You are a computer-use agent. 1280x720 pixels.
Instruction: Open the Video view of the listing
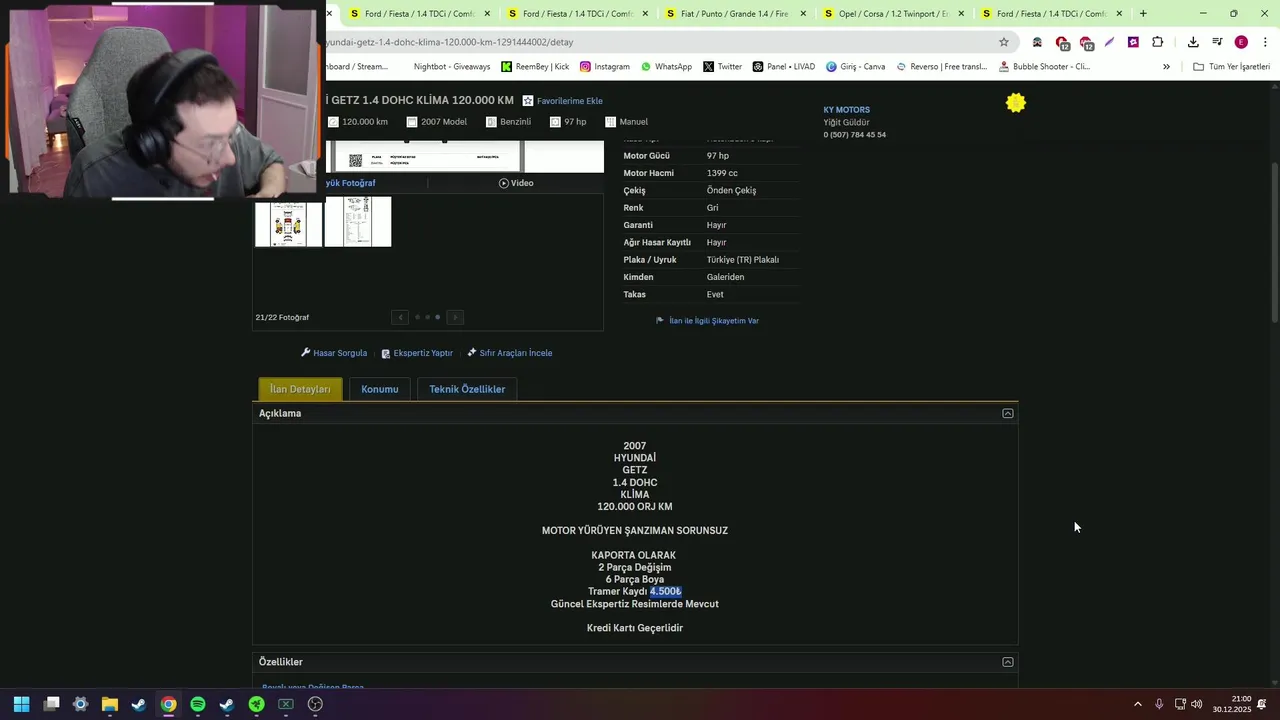[x=516, y=183]
